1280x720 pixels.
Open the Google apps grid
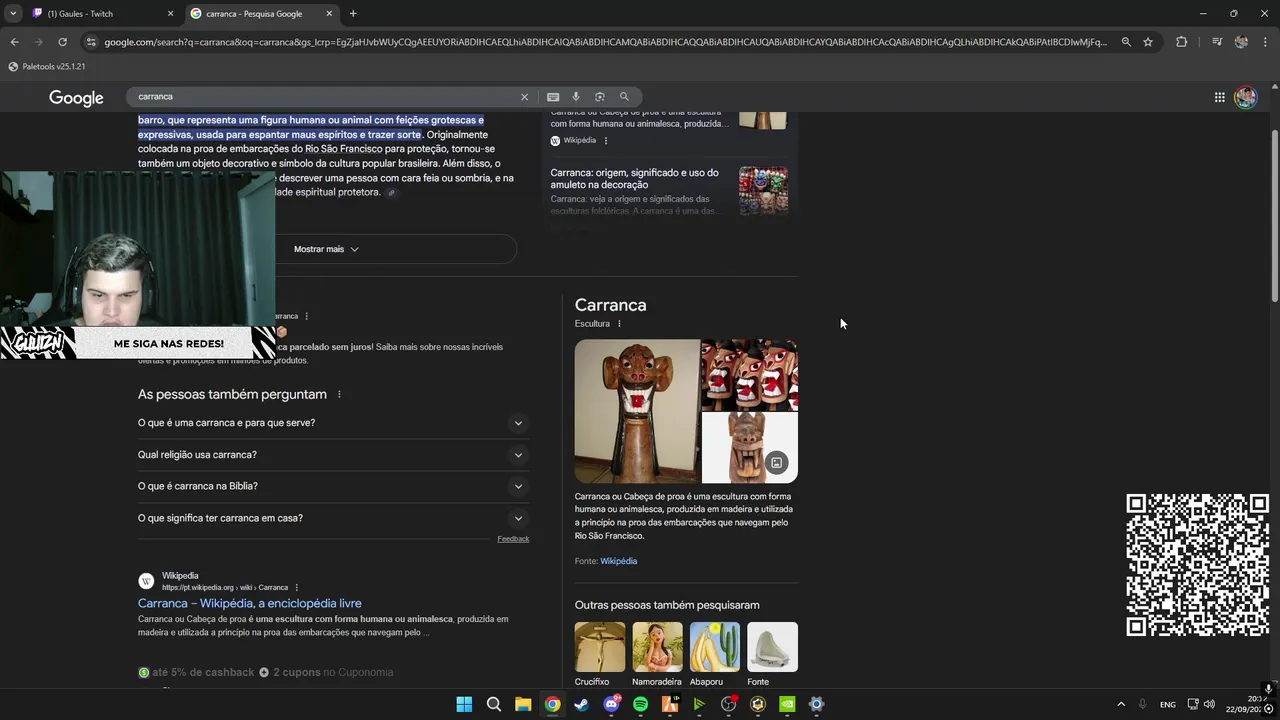(1220, 97)
